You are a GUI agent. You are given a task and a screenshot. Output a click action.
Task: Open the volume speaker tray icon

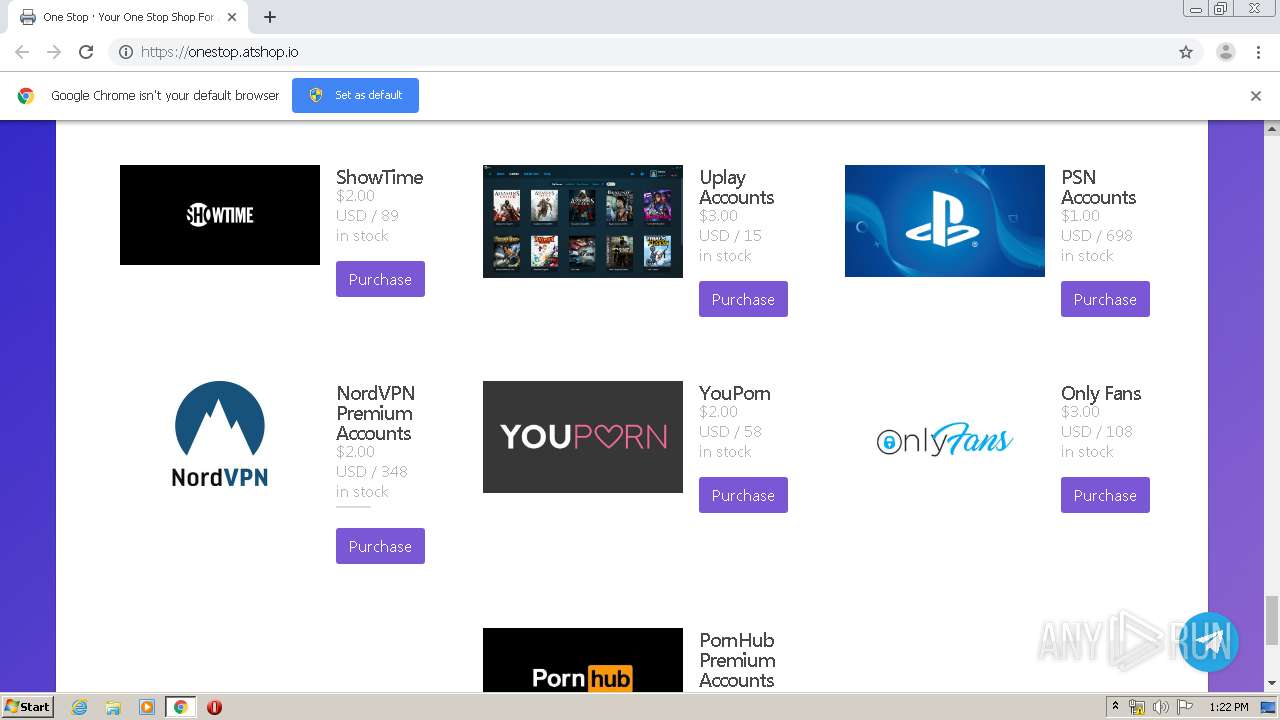coord(1160,707)
